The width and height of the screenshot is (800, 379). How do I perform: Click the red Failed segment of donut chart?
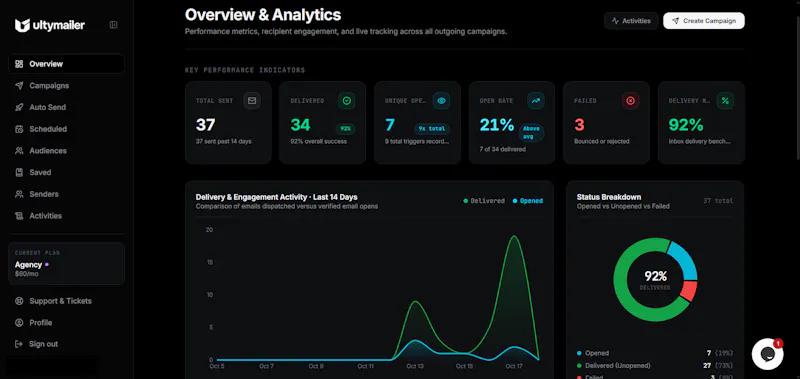point(688,291)
